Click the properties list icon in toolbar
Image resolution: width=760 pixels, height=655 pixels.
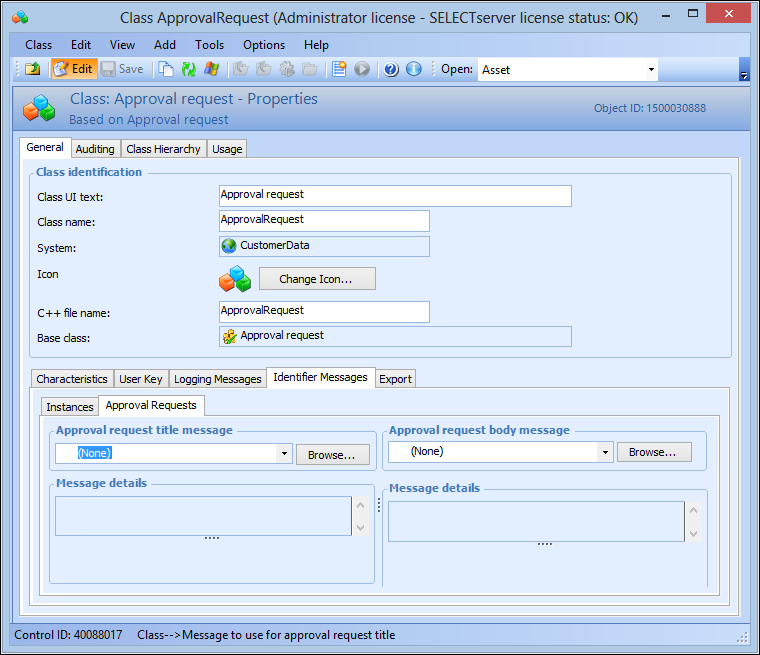[x=339, y=69]
